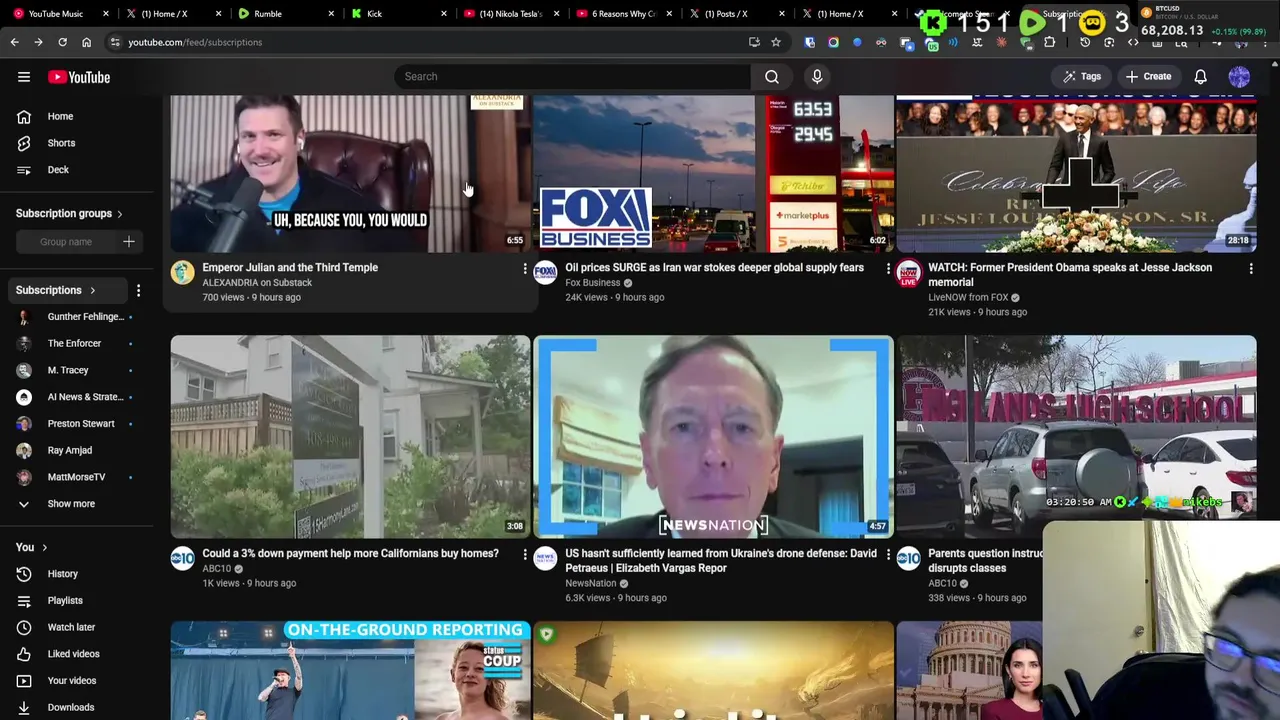Open more options for Obama memorial video
The image size is (1280, 720).
(1250, 268)
